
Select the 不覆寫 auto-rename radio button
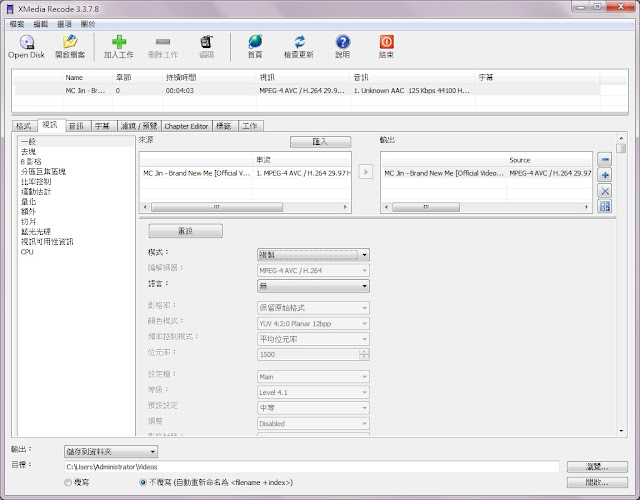point(143,482)
